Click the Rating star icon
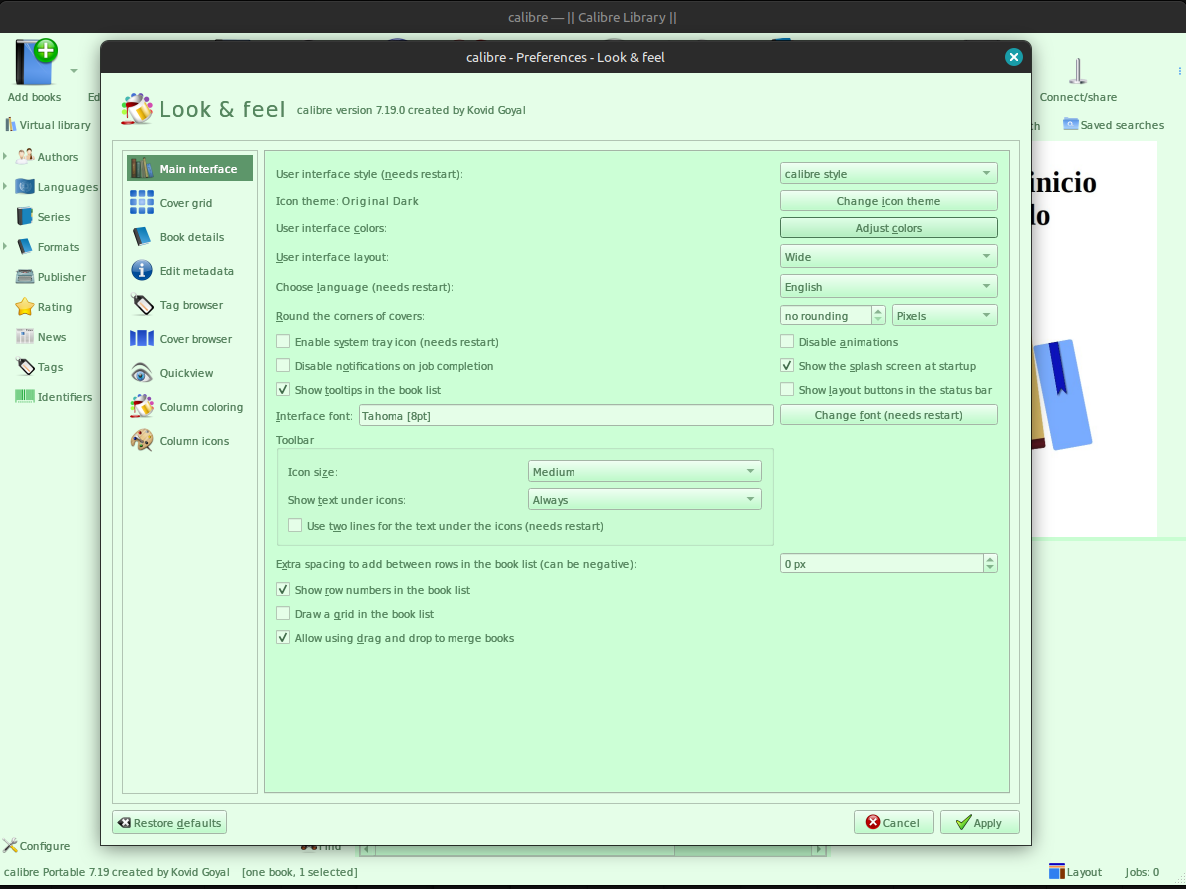Image resolution: width=1186 pixels, height=889 pixels. pyautogui.click(x=25, y=306)
